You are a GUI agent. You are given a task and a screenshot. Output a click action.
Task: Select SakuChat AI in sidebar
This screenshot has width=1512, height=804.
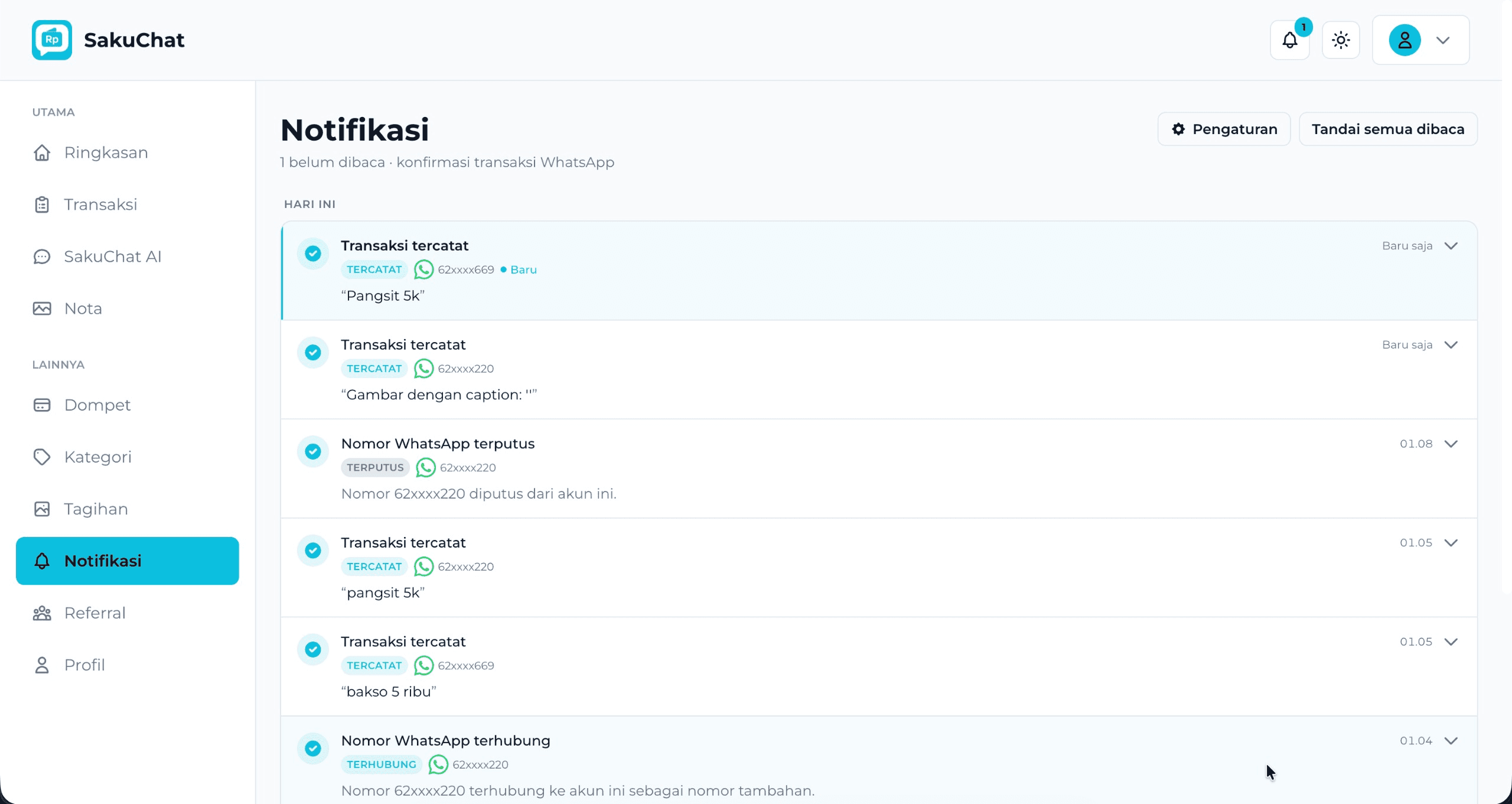click(x=128, y=256)
